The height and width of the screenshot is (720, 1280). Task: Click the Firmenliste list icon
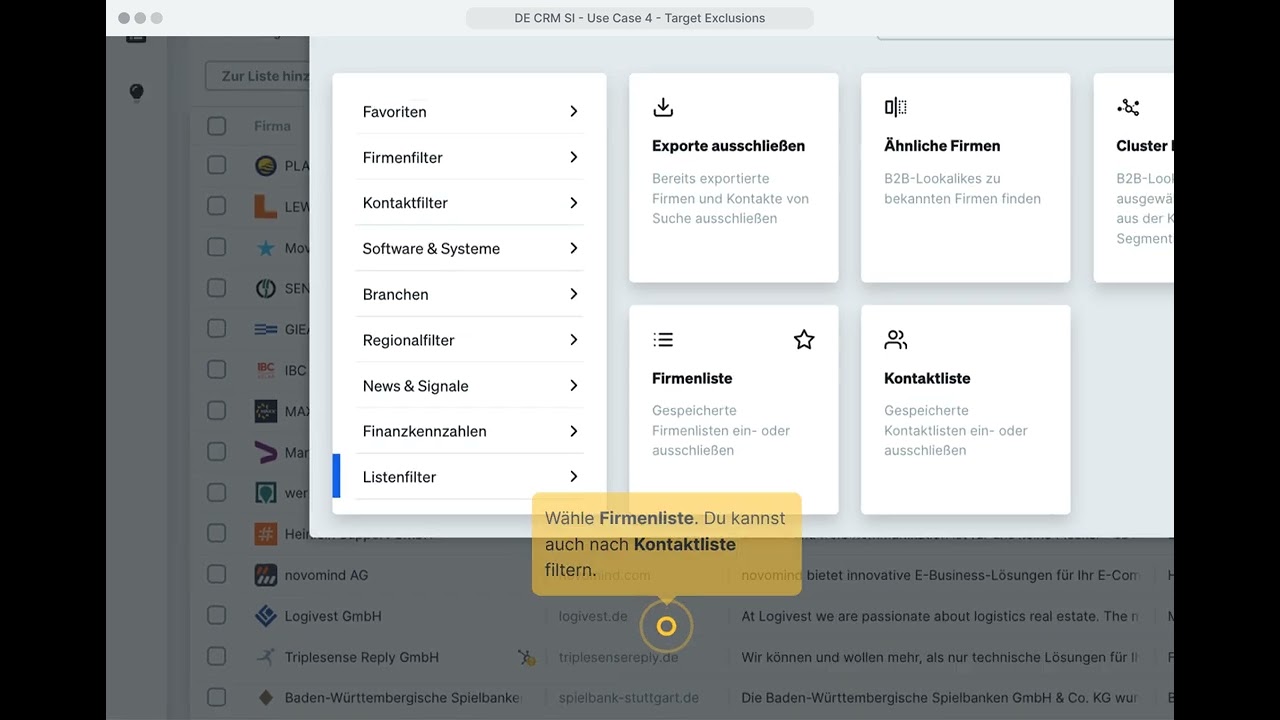(663, 340)
